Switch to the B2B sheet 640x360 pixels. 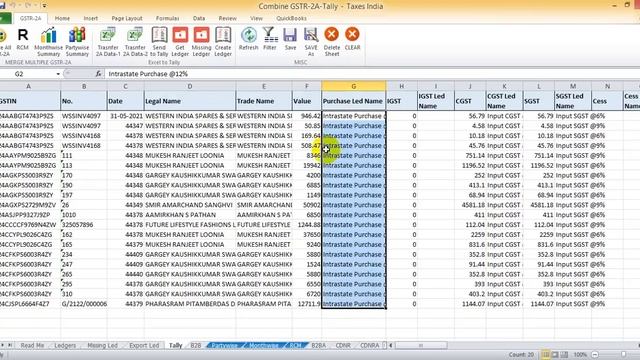[x=196, y=345]
